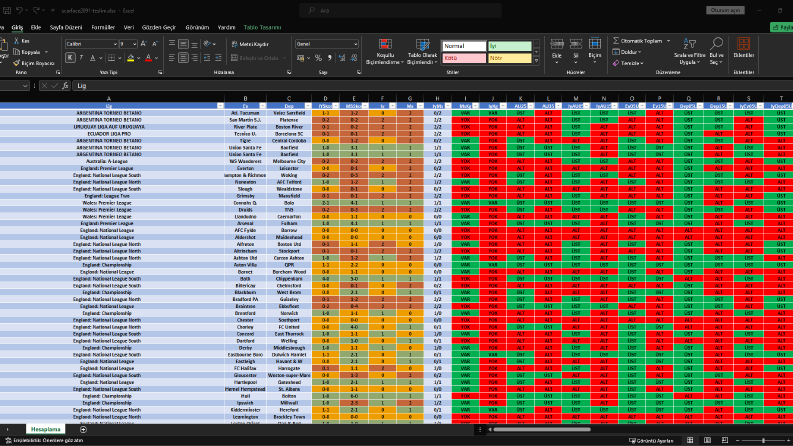Increase font size with the larger A icon
The width and height of the screenshot is (793, 446).
144,44
